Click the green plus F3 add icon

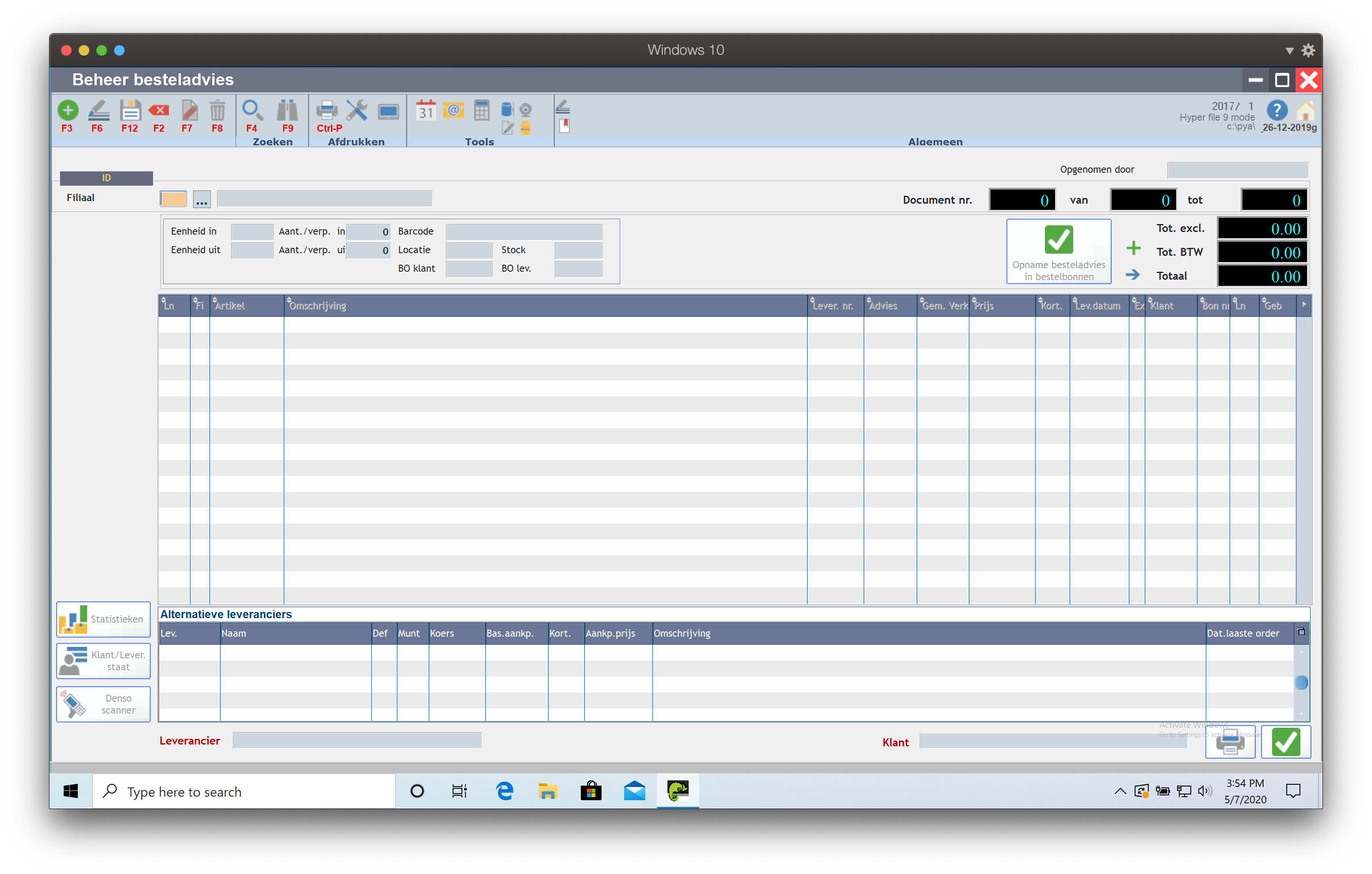click(68, 110)
